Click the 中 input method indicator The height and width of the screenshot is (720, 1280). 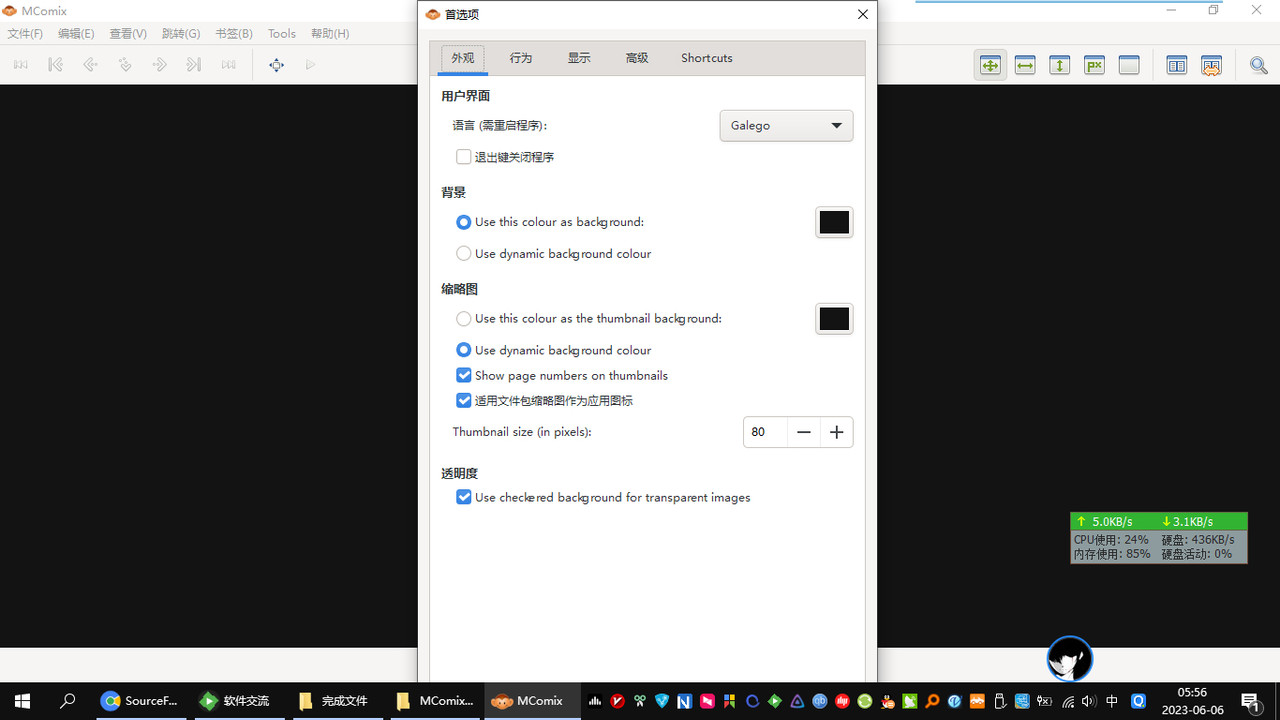coord(1112,702)
